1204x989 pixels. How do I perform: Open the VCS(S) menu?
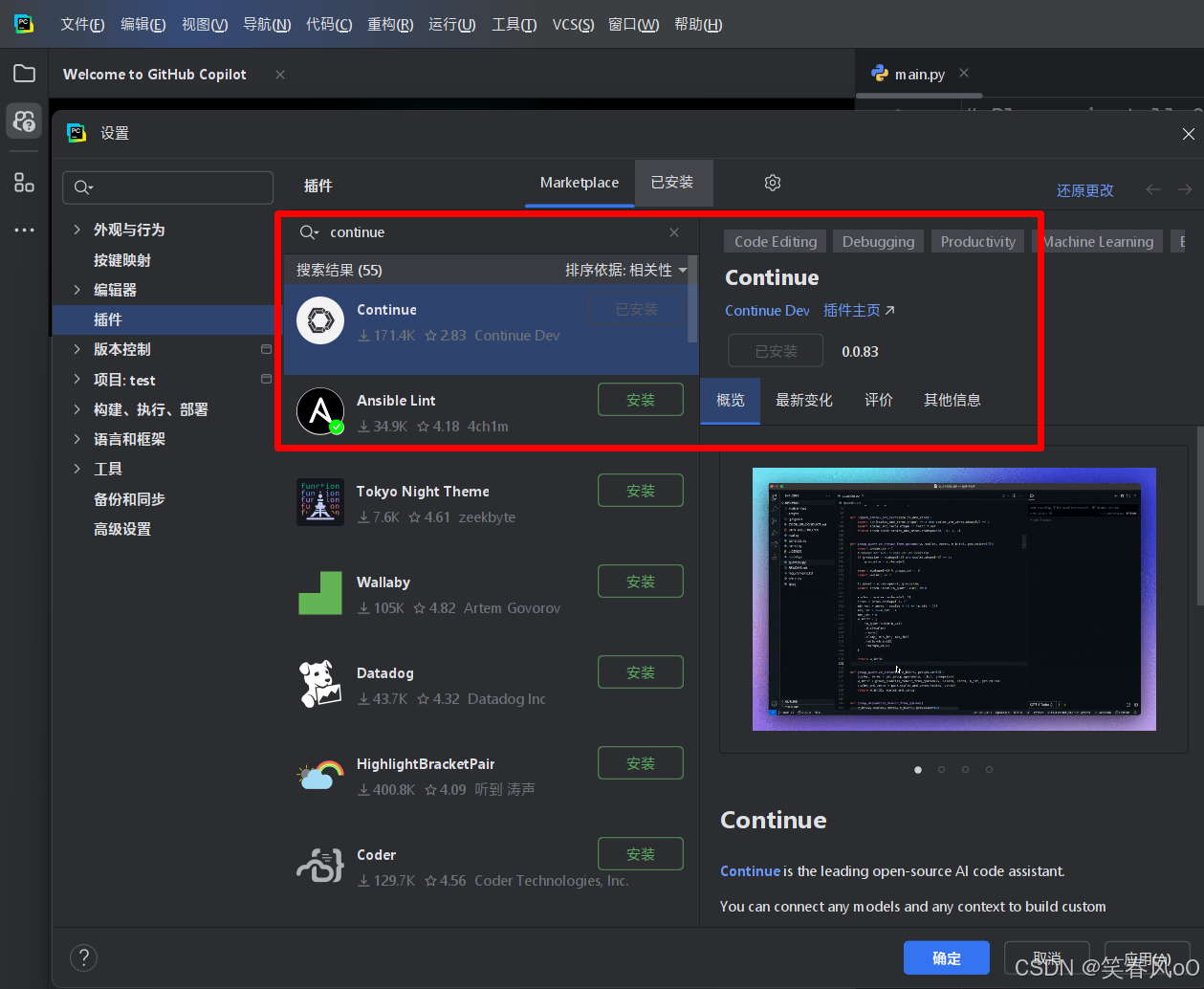click(x=573, y=24)
